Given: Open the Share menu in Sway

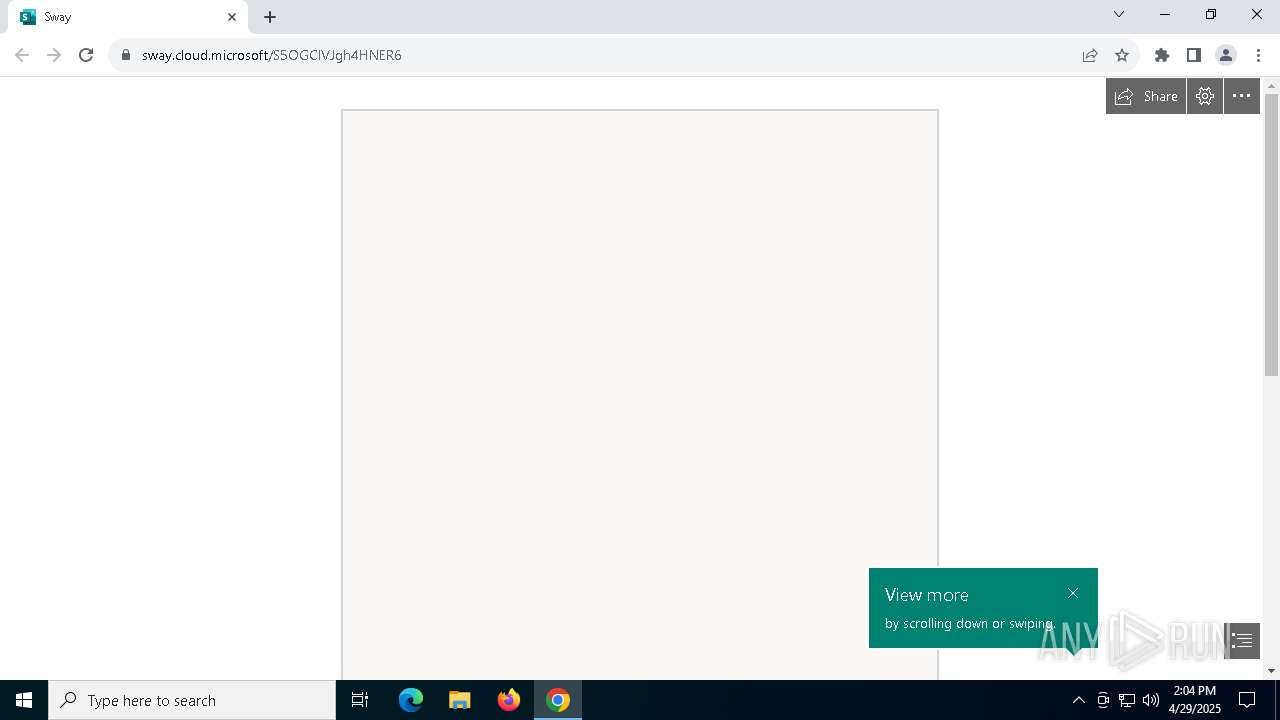Looking at the screenshot, I should (x=1146, y=96).
